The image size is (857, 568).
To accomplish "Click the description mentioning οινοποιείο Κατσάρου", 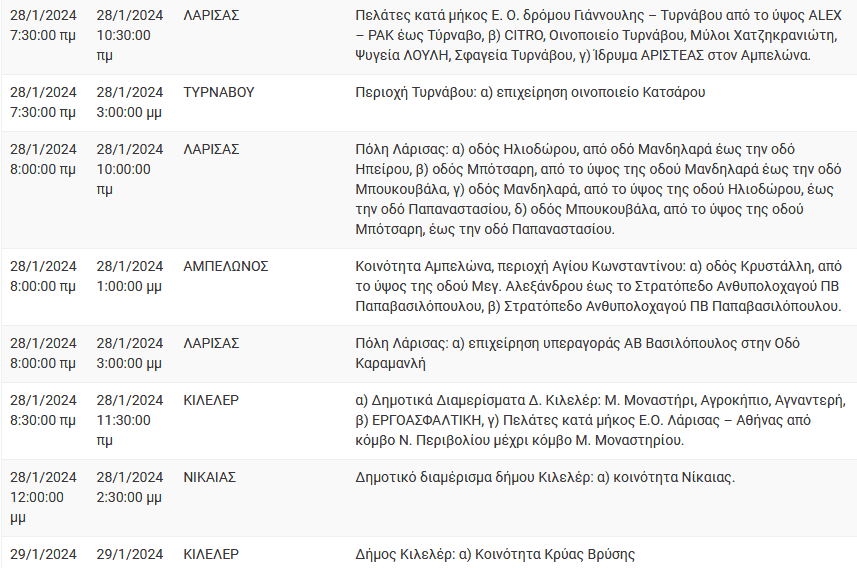I will point(530,92).
